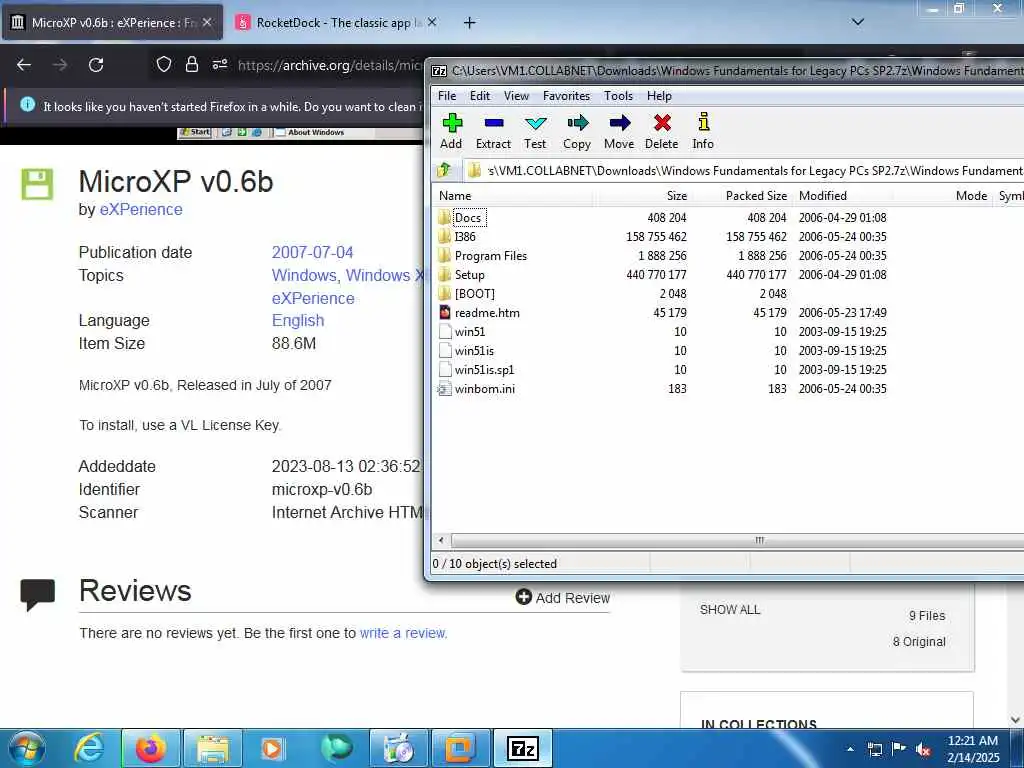
Task: Open the View menu in 7-Zip
Action: (x=516, y=96)
